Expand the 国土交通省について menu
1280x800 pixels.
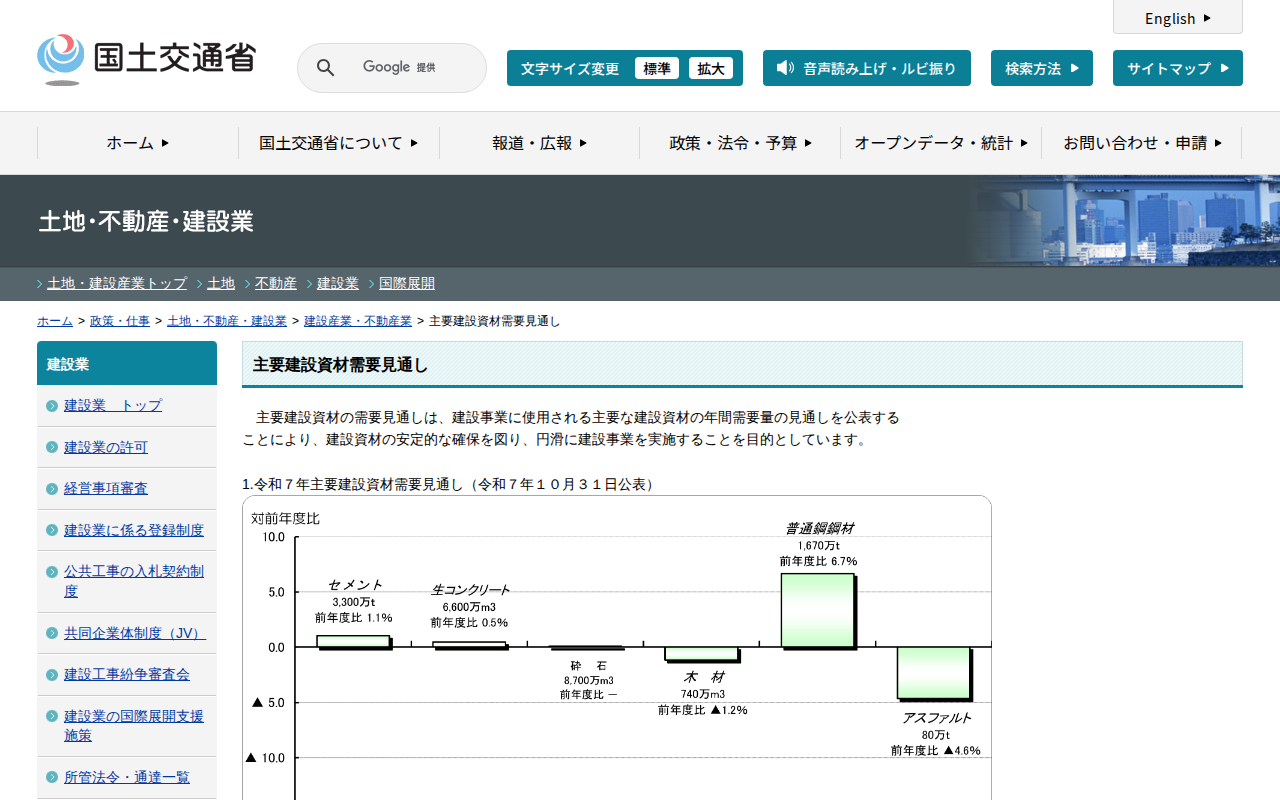click(x=338, y=143)
